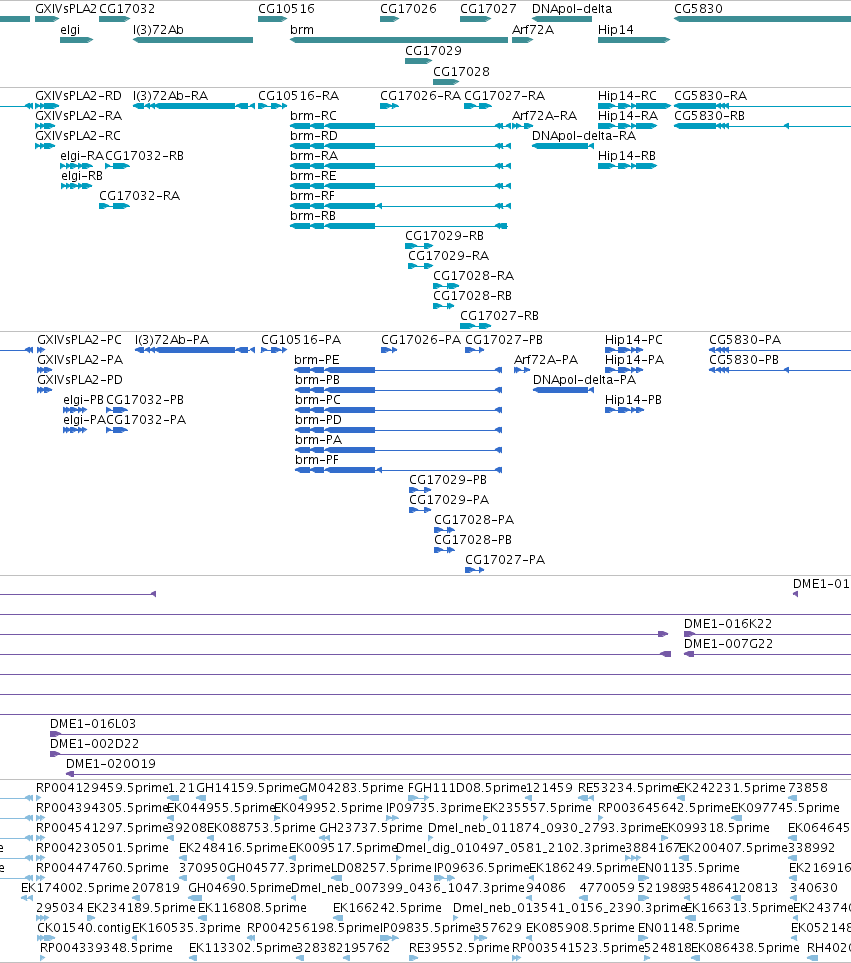
Task: Select the 'CG10516-PA' protein label
Action: (x=301, y=340)
